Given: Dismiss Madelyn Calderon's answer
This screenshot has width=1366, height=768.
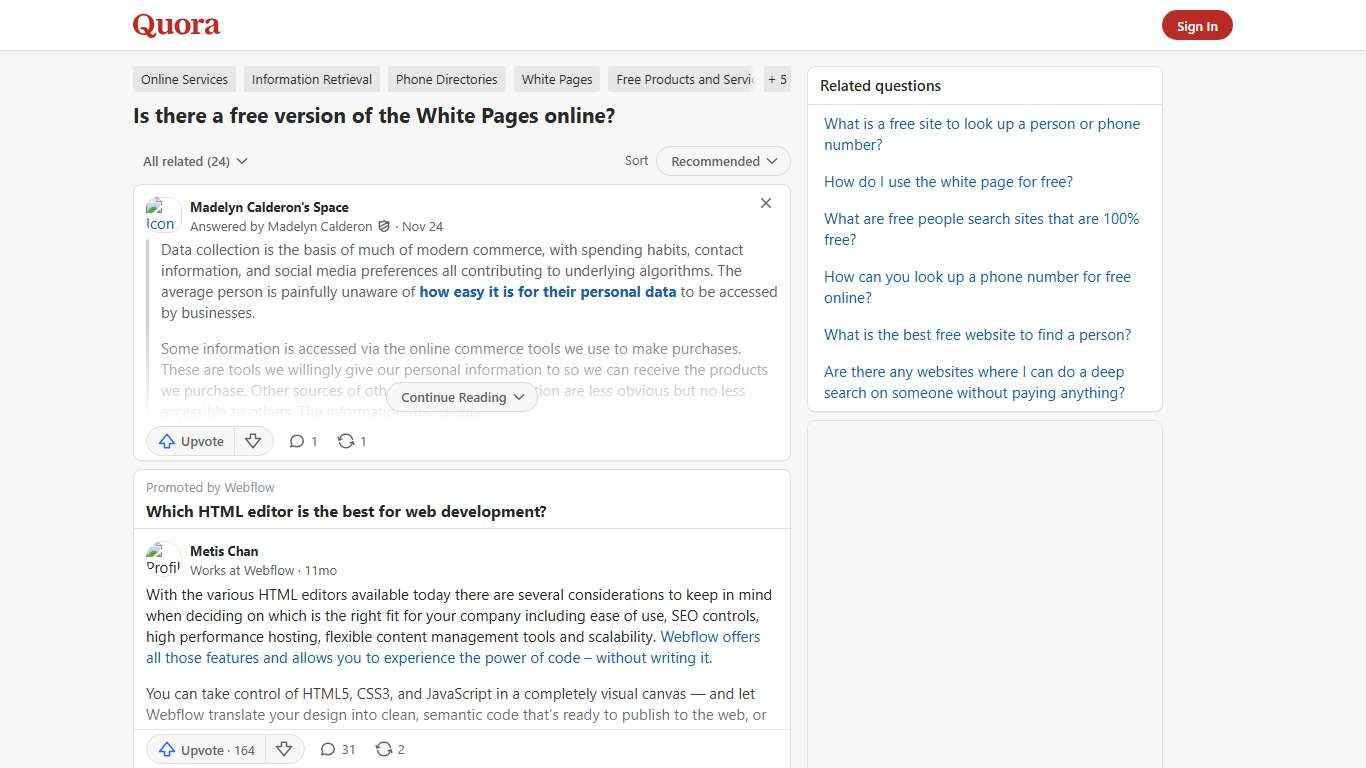Looking at the screenshot, I should click(766, 203).
